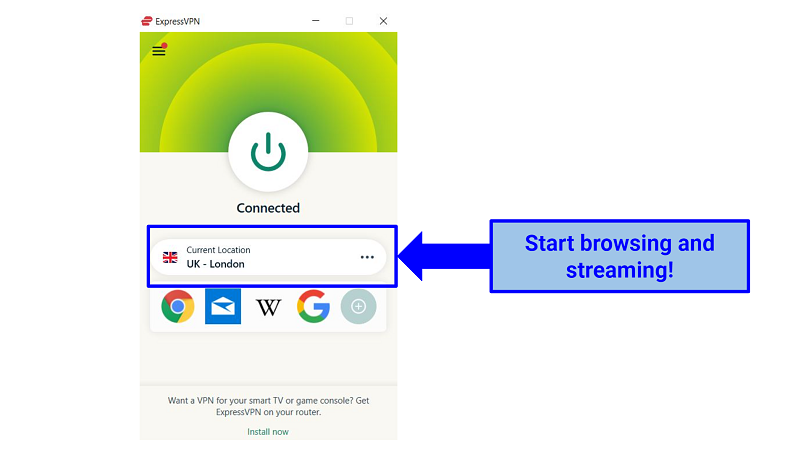Screen dimensions: 806x453
Task: Launch the Mail app shortcut
Action: (x=223, y=307)
